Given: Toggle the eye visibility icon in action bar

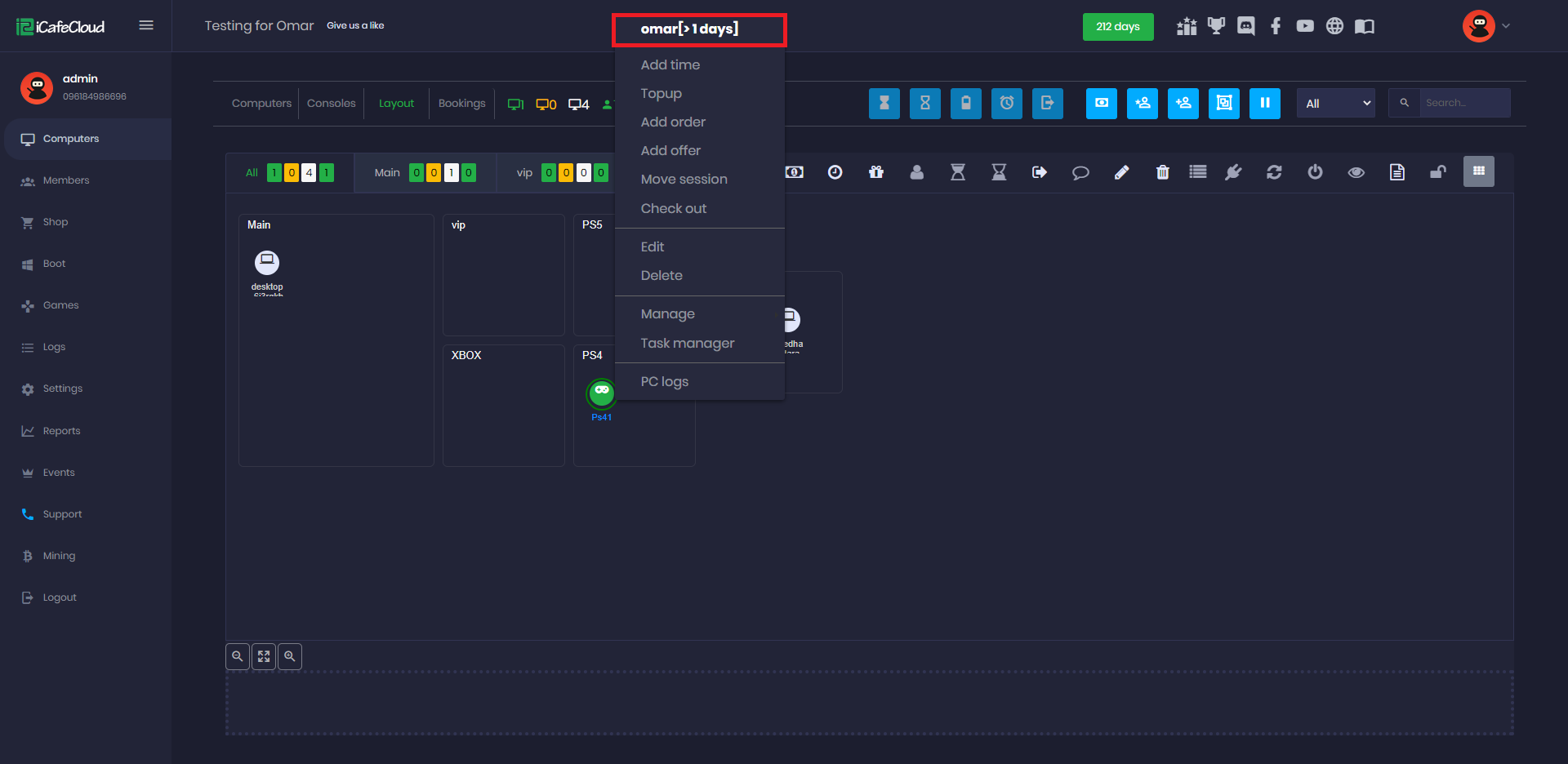Looking at the screenshot, I should [x=1356, y=172].
